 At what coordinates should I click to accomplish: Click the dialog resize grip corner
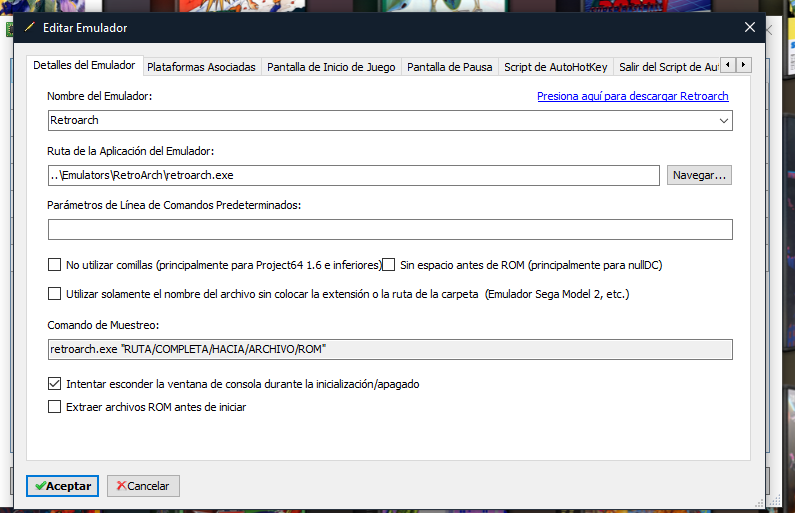pyautogui.click(x=759, y=503)
